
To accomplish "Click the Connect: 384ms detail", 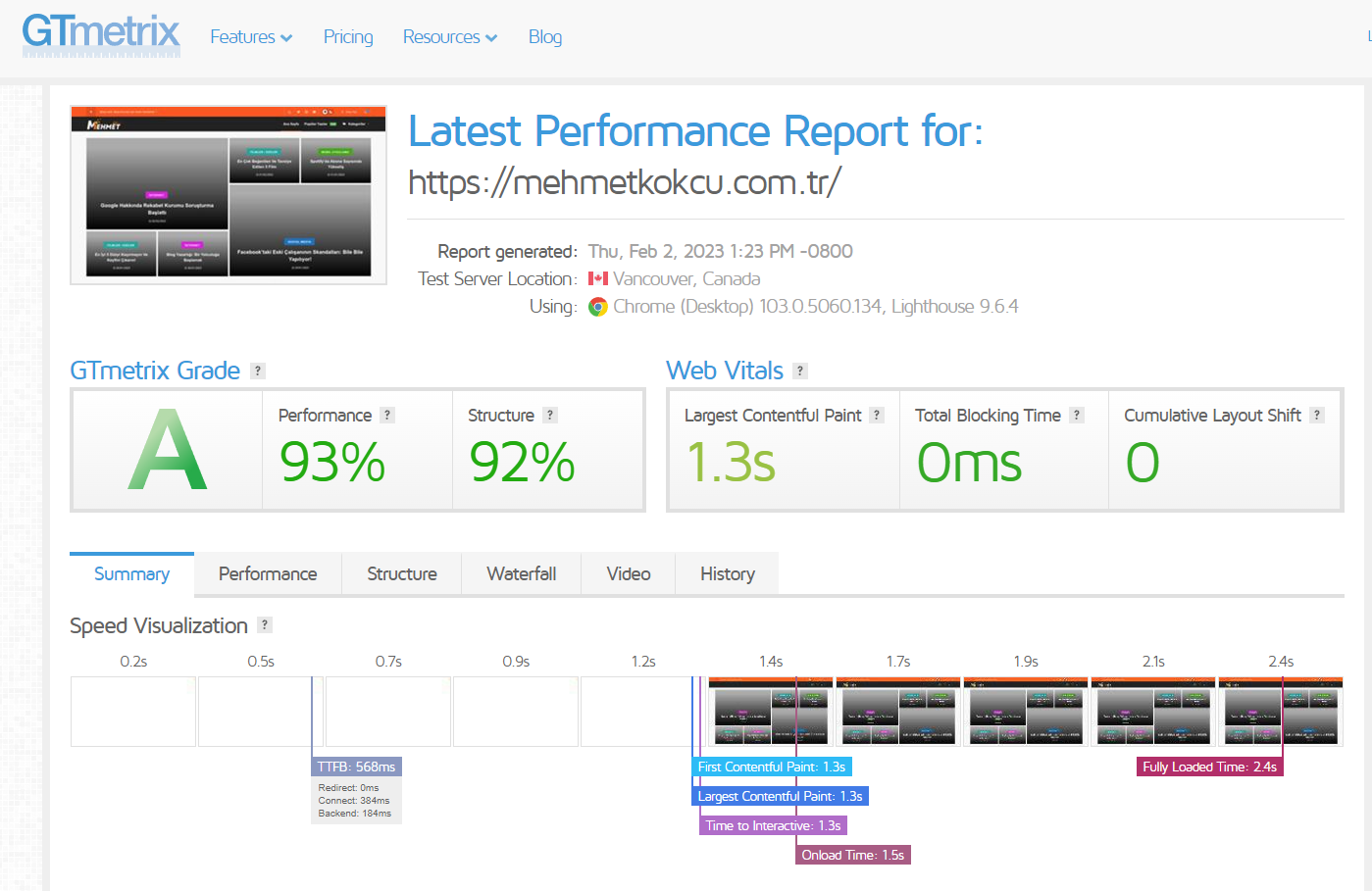I will click(354, 801).
